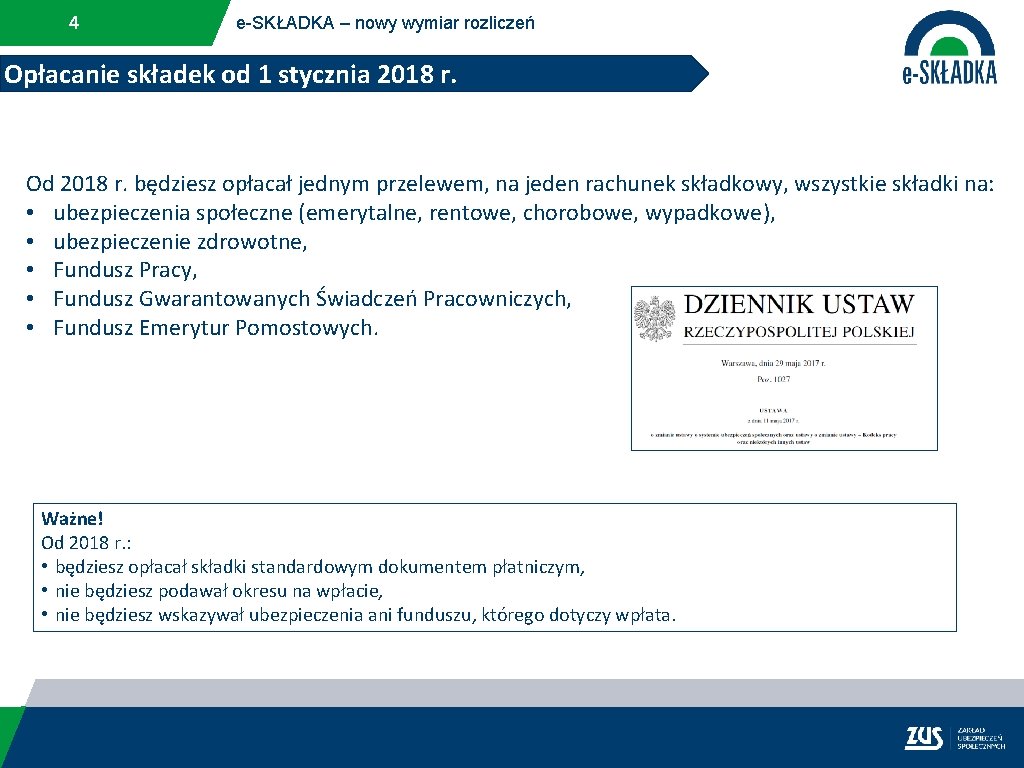
Task: Click bullet 'Fundusz Gwarantowanych Świadczeń Pracowniczych,'
Action: (312, 298)
